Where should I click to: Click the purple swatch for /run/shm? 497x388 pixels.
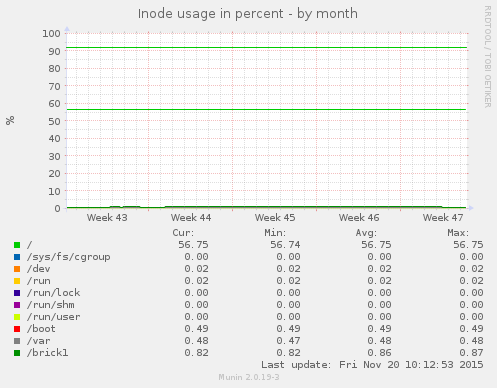(x=17, y=305)
